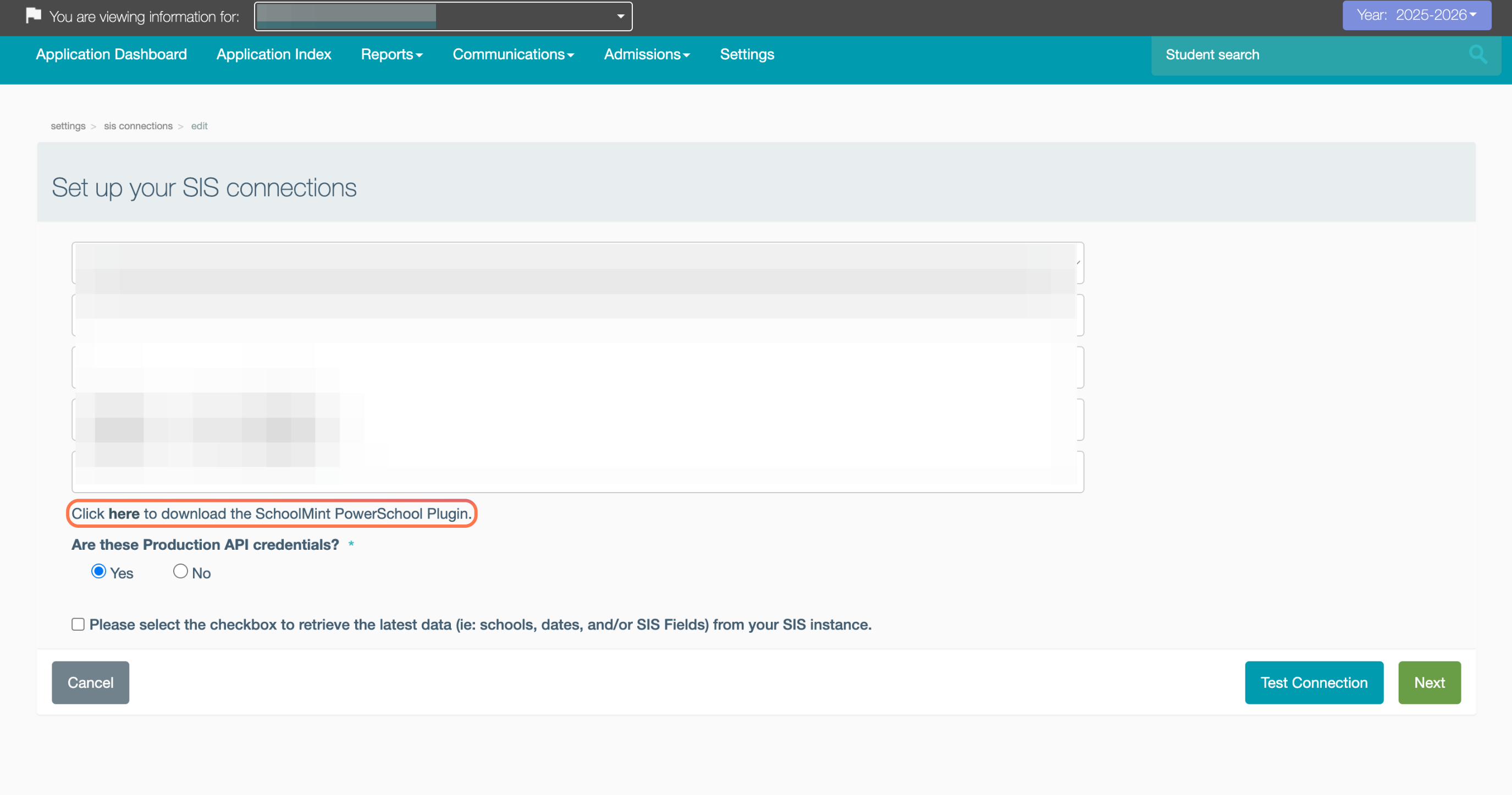Click the settings breadcrumb link
The image size is (1512, 795).
coord(68,126)
